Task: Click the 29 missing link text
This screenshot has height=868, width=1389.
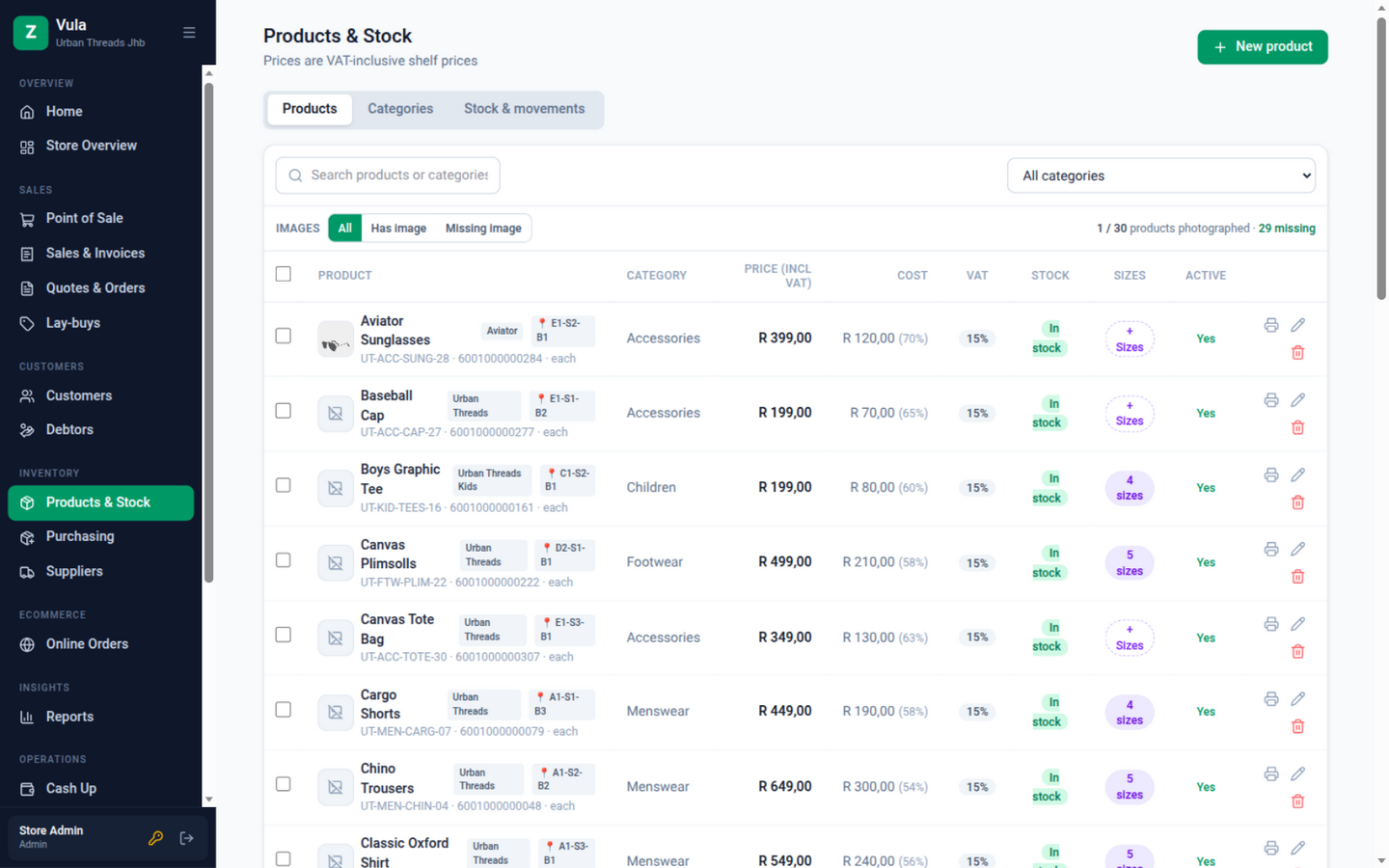Action: (1287, 229)
